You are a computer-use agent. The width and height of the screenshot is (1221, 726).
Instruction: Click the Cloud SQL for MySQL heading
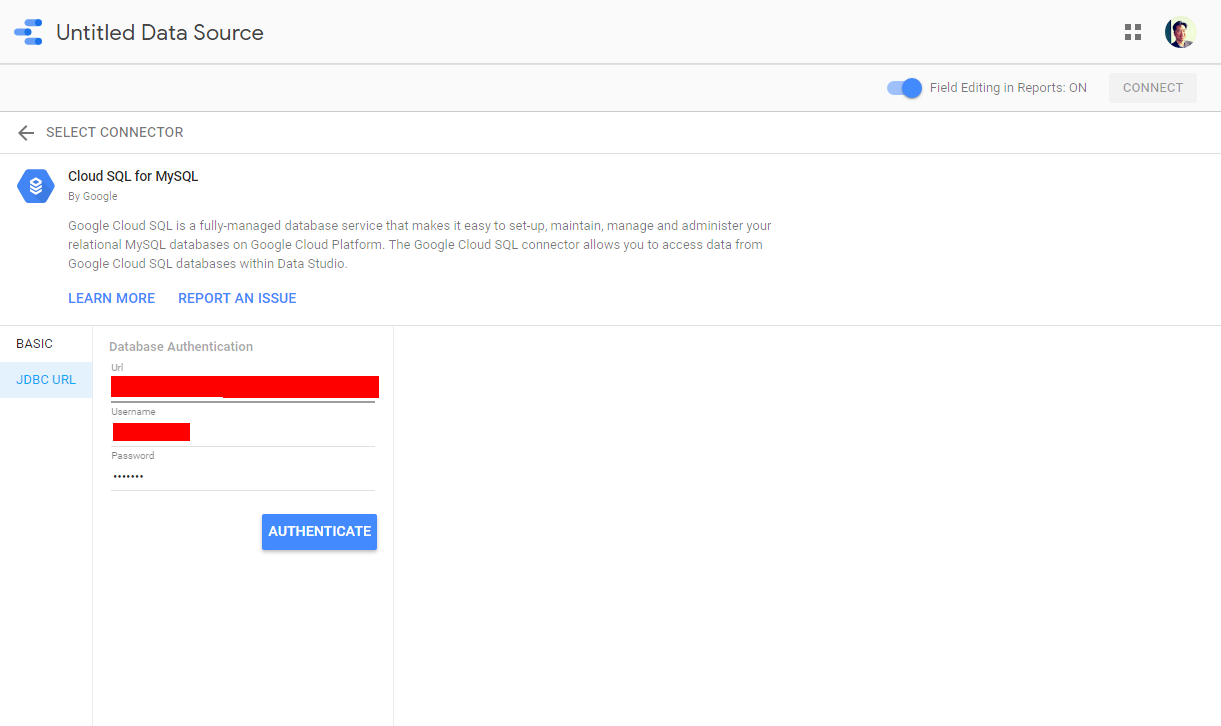(x=133, y=176)
